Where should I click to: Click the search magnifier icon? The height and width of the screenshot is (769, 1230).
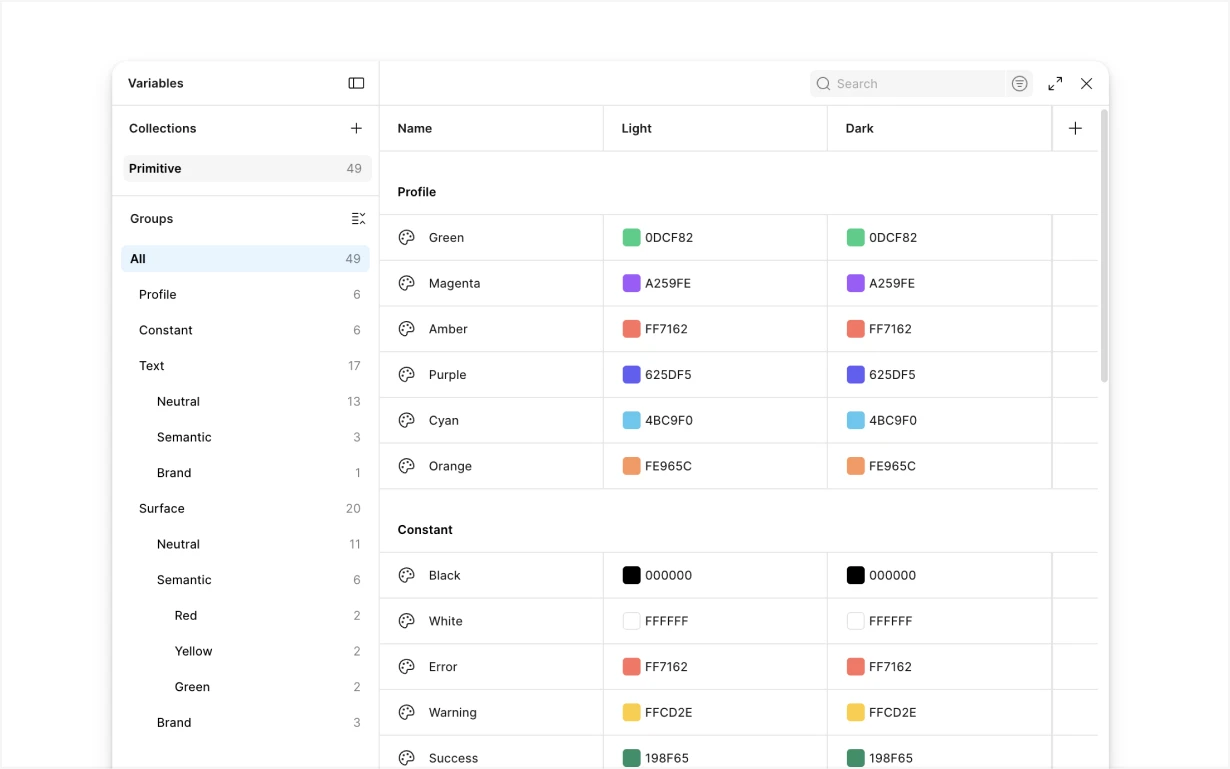(x=823, y=84)
